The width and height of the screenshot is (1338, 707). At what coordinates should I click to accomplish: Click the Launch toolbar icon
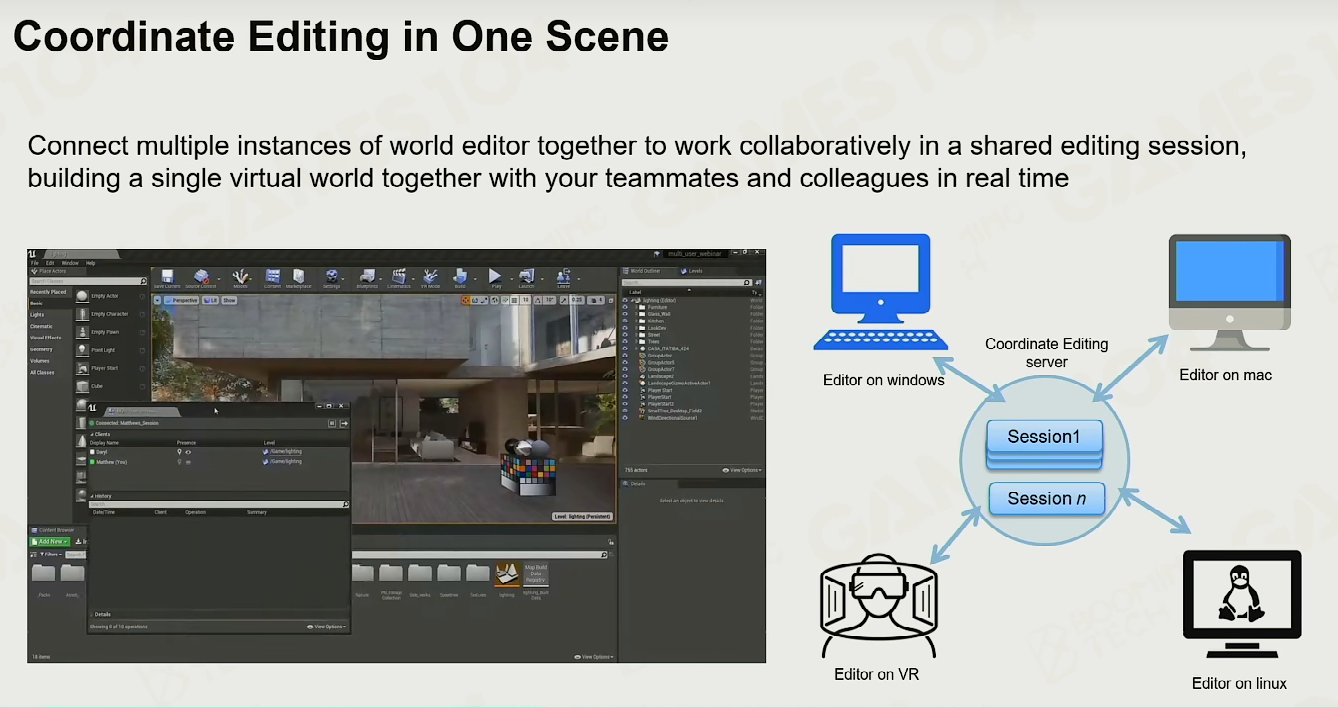pyautogui.click(x=526, y=278)
